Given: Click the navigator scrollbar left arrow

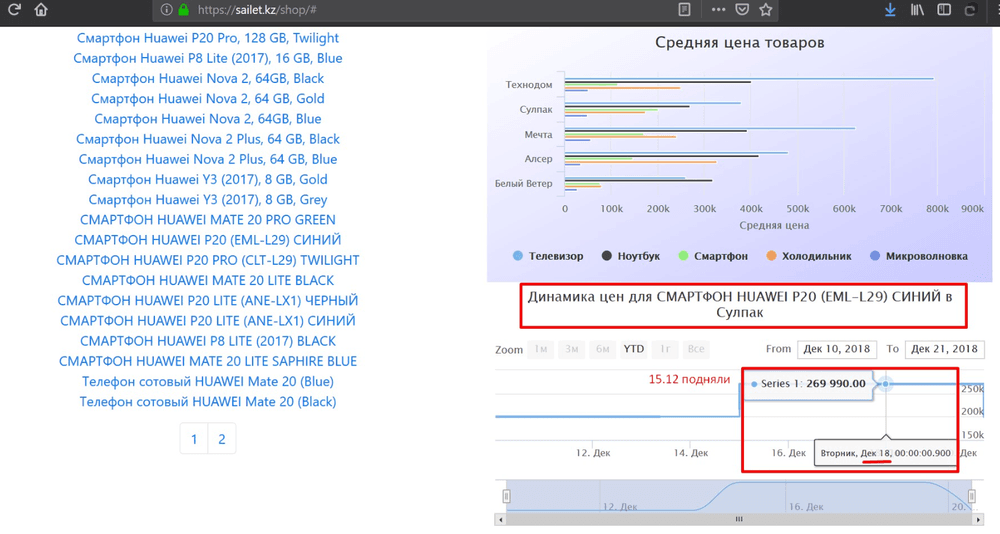Looking at the screenshot, I should (x=501, y=519).
